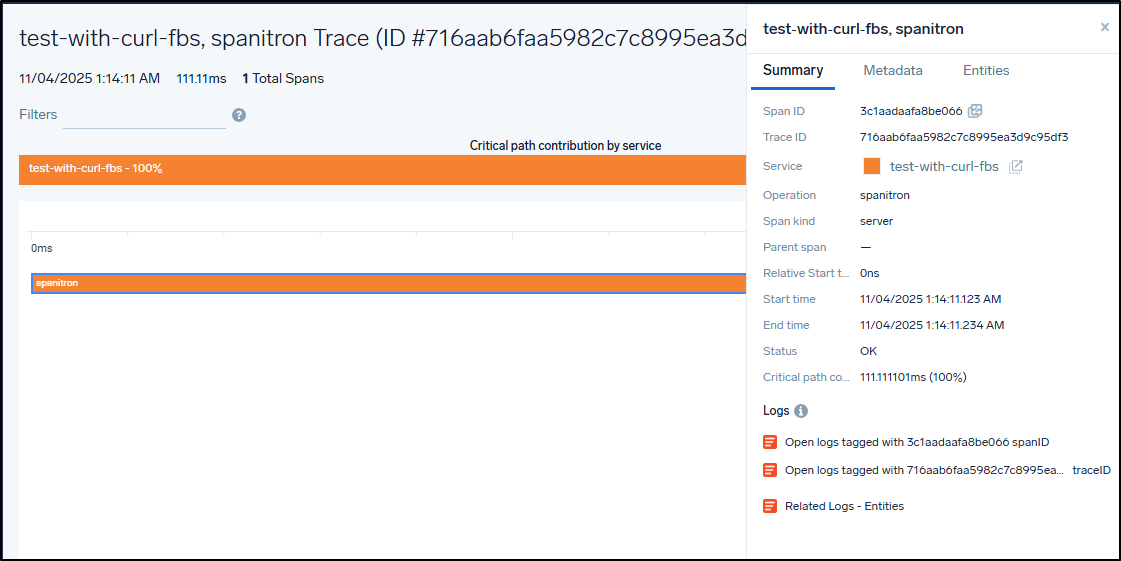This screenshot has width=1121, height=561.
Task: Click the info icon next to Logs
Action: point(801,411)
